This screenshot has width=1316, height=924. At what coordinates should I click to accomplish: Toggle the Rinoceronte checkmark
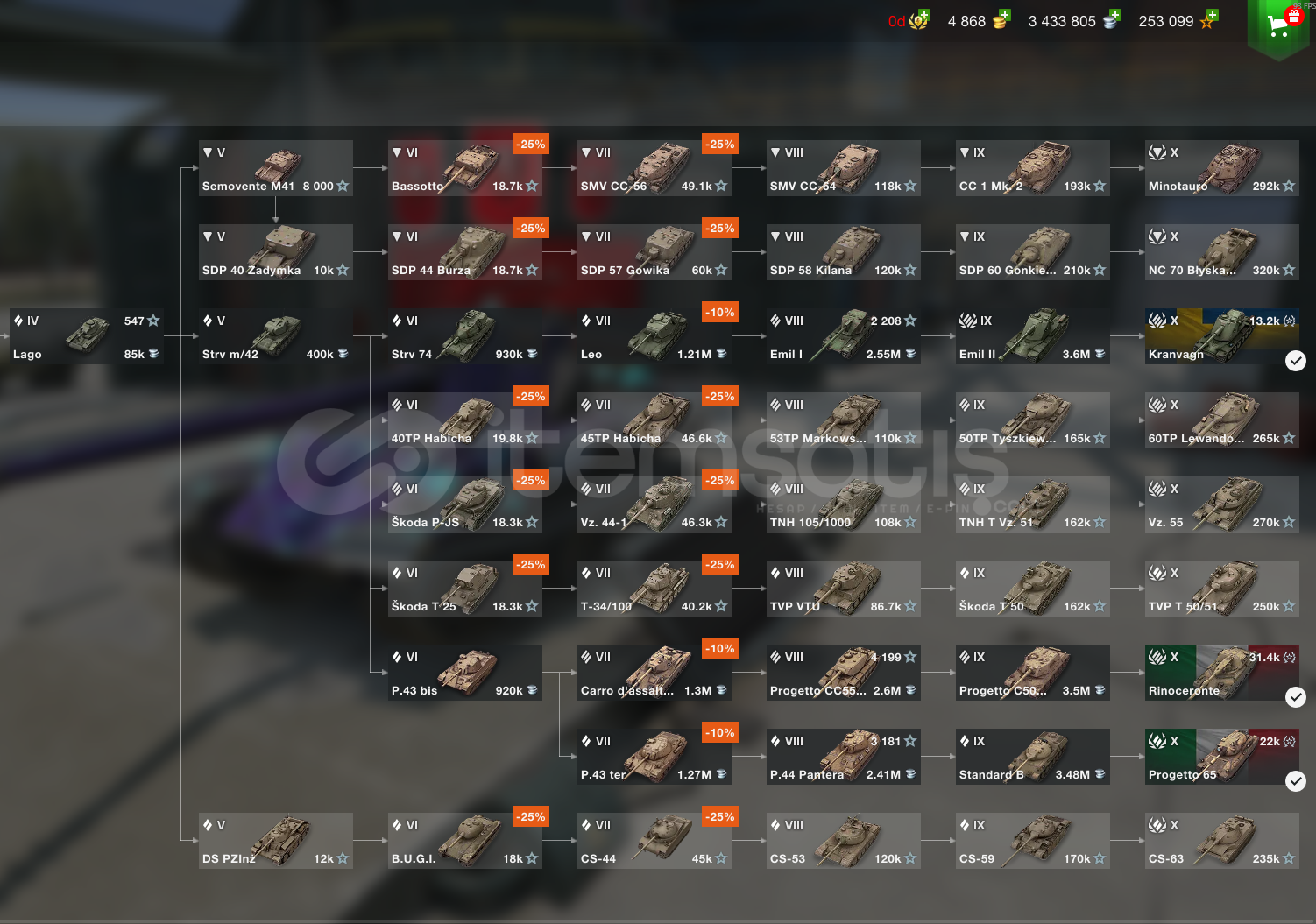point(1296,697)
